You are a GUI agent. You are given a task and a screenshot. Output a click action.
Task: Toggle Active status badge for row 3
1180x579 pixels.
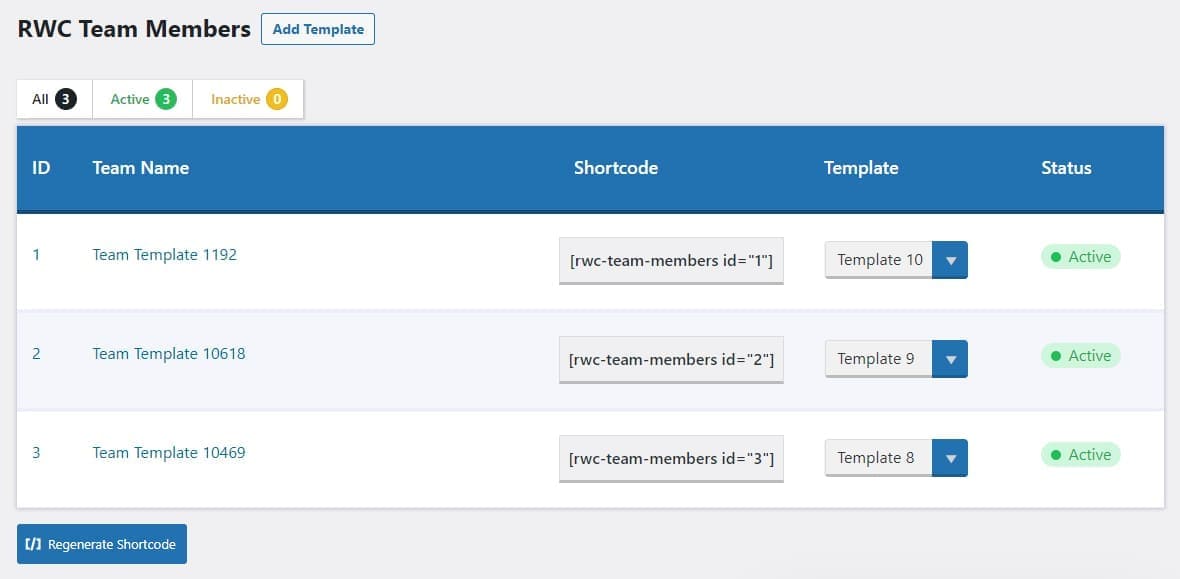pyautogui.click(x=1080, y=455)
